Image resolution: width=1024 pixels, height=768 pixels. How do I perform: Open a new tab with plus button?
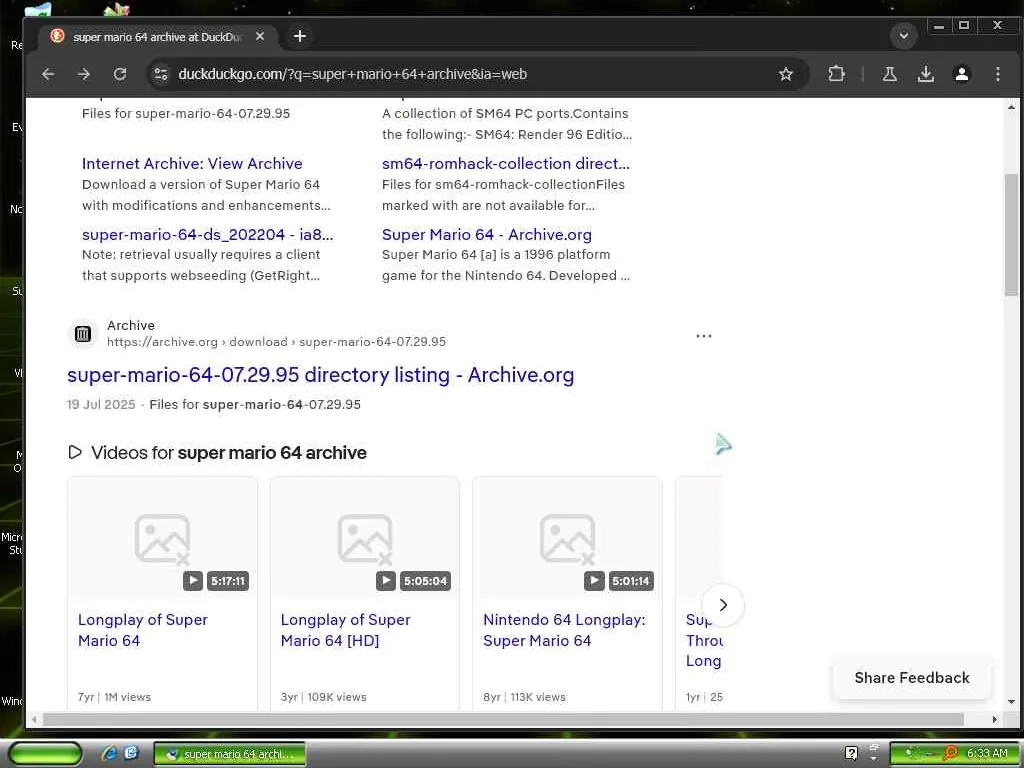(x=300, y=37)
